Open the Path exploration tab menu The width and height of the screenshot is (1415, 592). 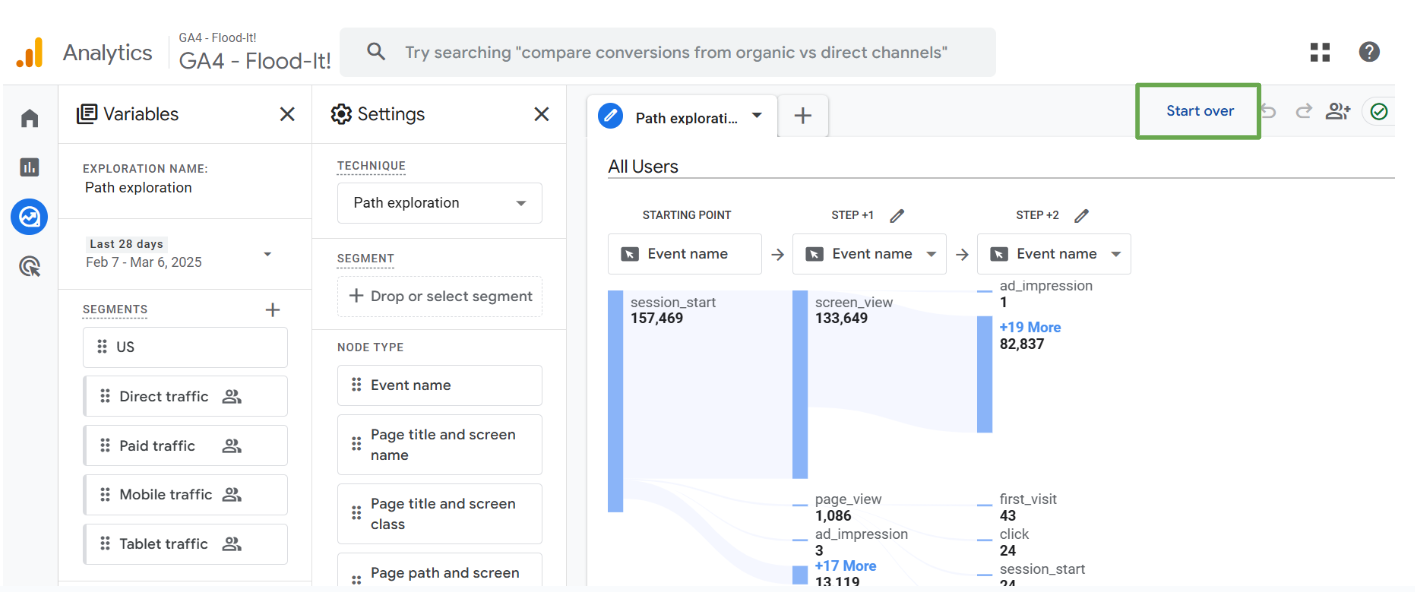point(757,116)
